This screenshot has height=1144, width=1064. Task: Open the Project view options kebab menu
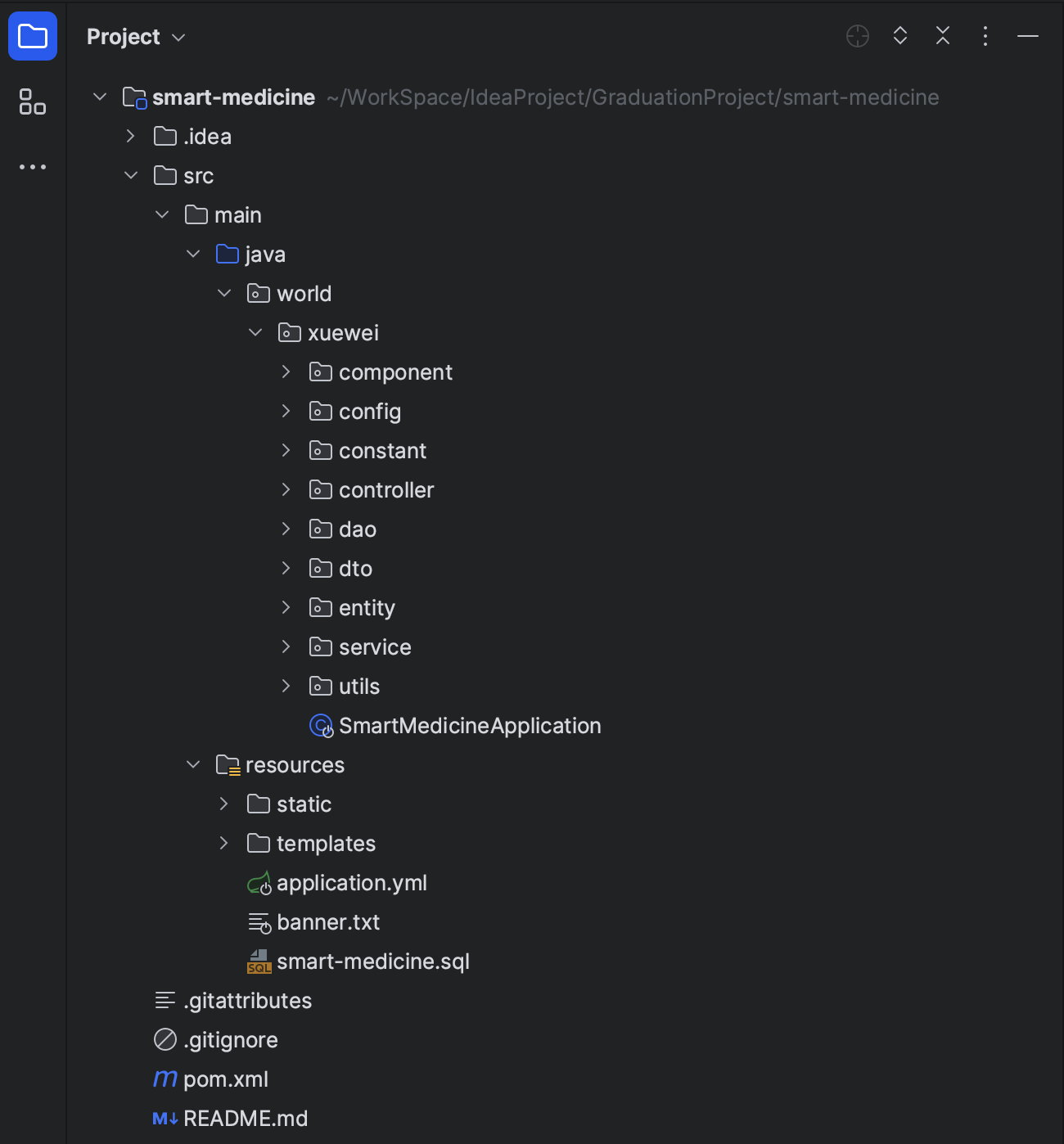[x=985, y=36]
